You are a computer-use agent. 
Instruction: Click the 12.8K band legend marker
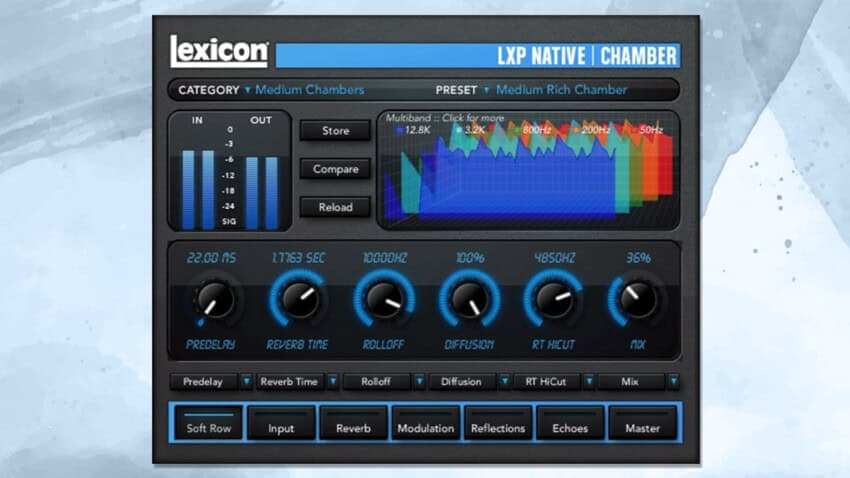pyautogui.click(x=400, y=130)
